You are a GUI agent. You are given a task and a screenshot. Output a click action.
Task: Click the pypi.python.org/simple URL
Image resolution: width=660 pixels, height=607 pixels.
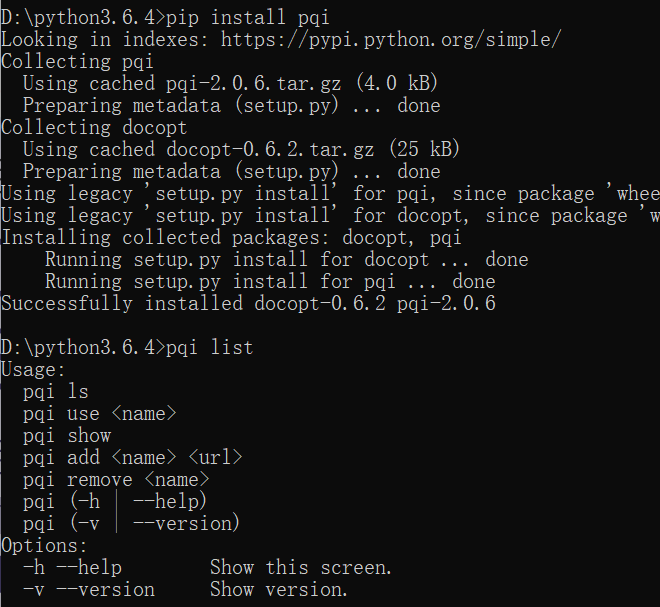391,40
